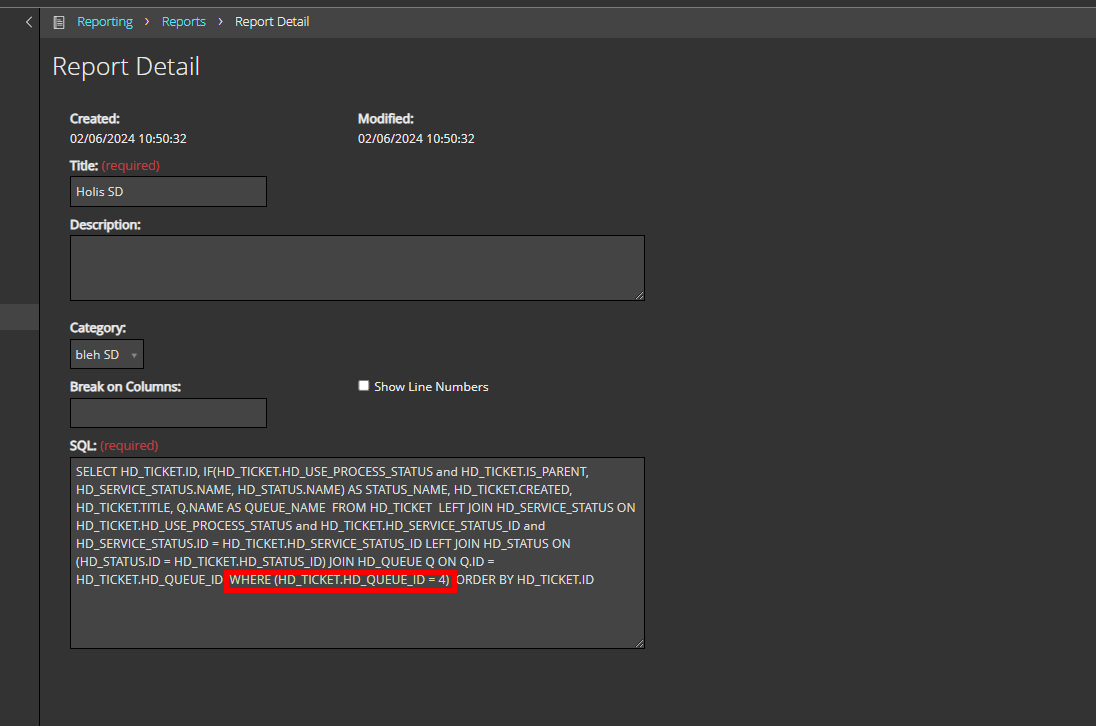Select Report Detail breadcrumb item
The width and height of the screenshot is (1096, 726).
pyautogui.click(x=272, y=22)
